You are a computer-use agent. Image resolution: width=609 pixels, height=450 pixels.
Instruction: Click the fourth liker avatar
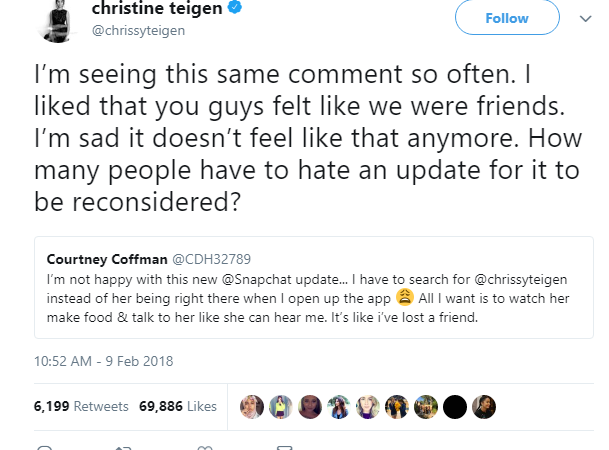click(339, 406)
